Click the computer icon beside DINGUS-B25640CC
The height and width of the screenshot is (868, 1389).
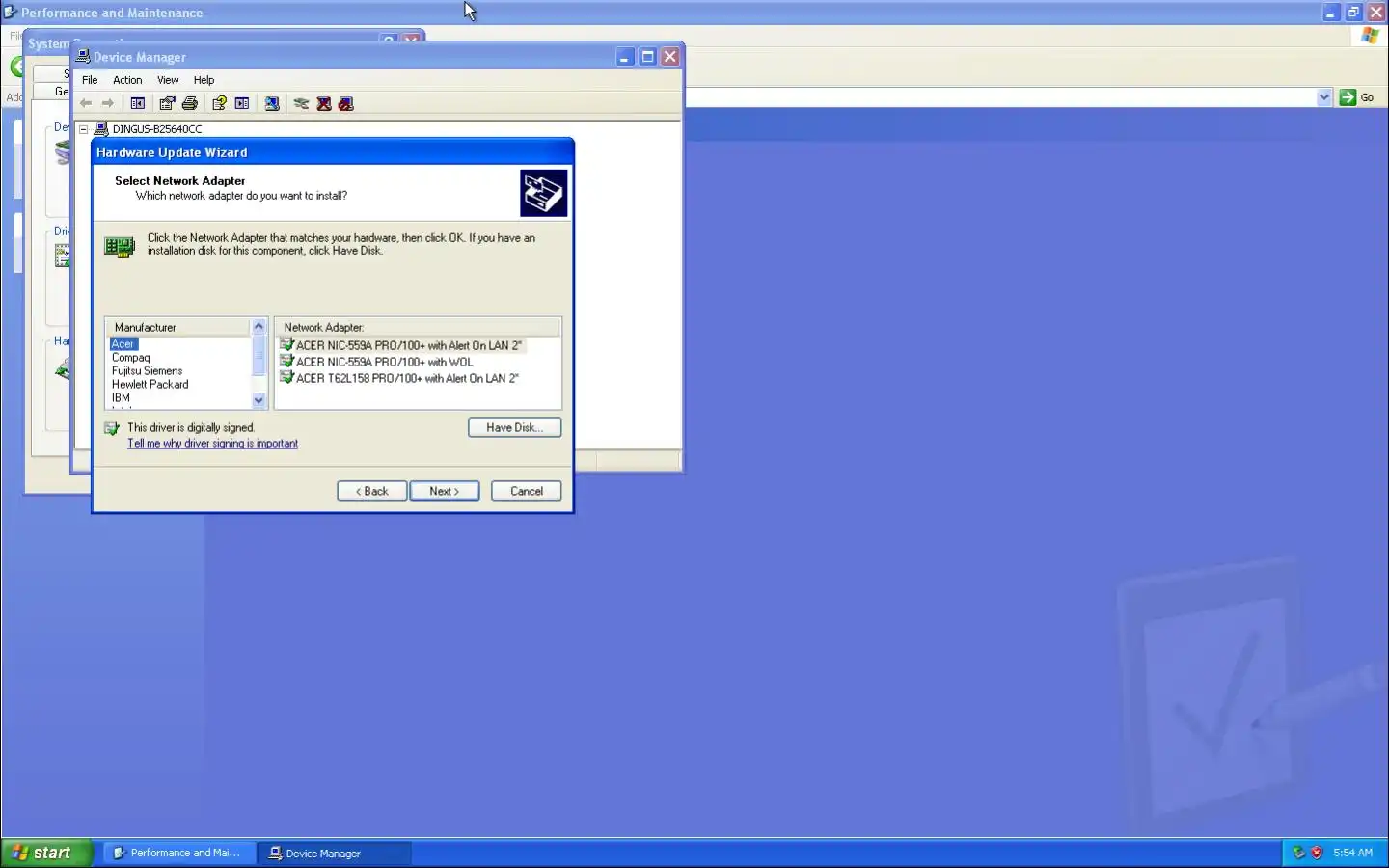pyautogui.click(x=101, y=128)
